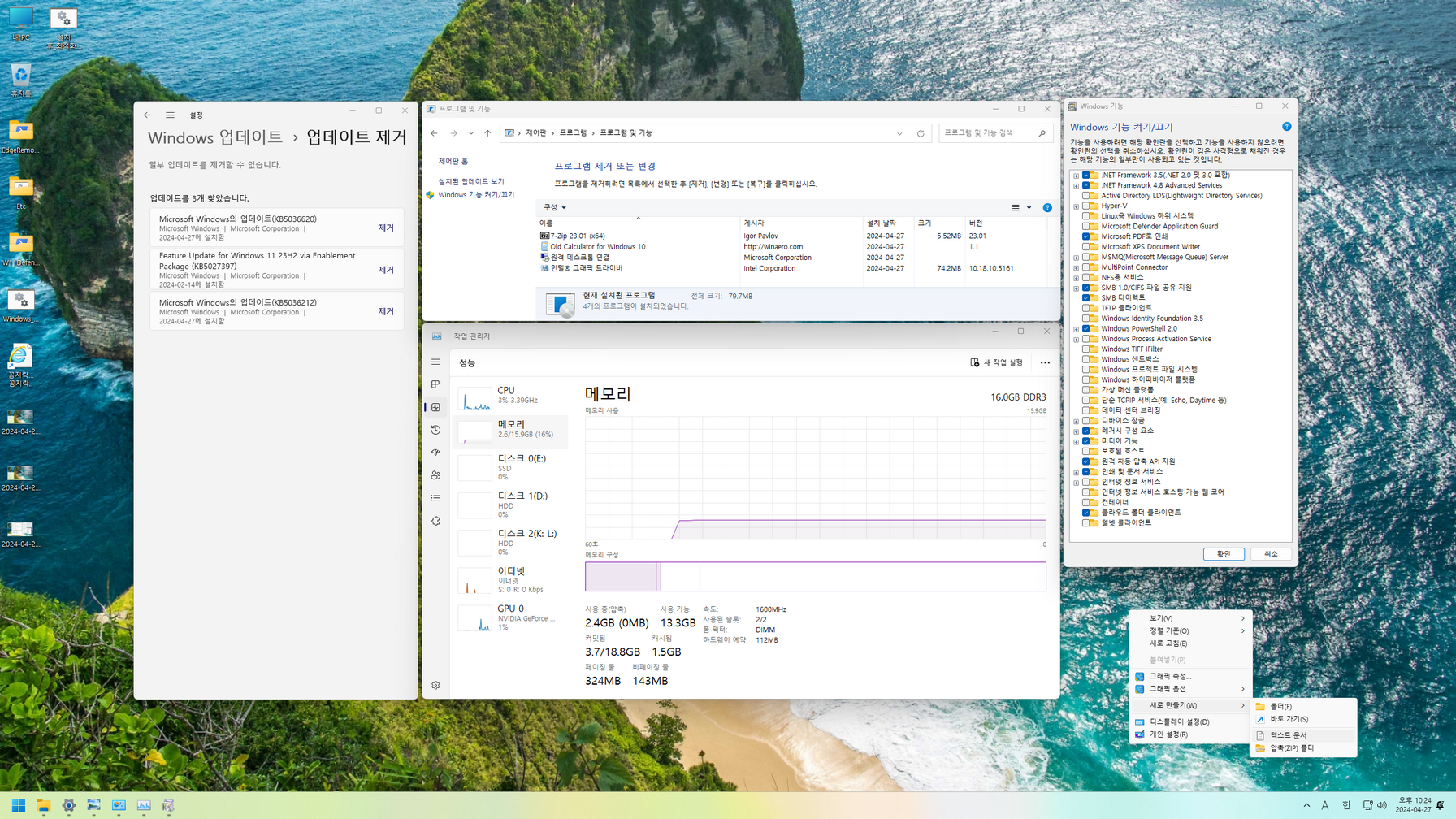The image size is (1456, 819).
Task: Uncheck 클라우드 폴더 클라이언트 checkbox
Action: coord(1086,513)
